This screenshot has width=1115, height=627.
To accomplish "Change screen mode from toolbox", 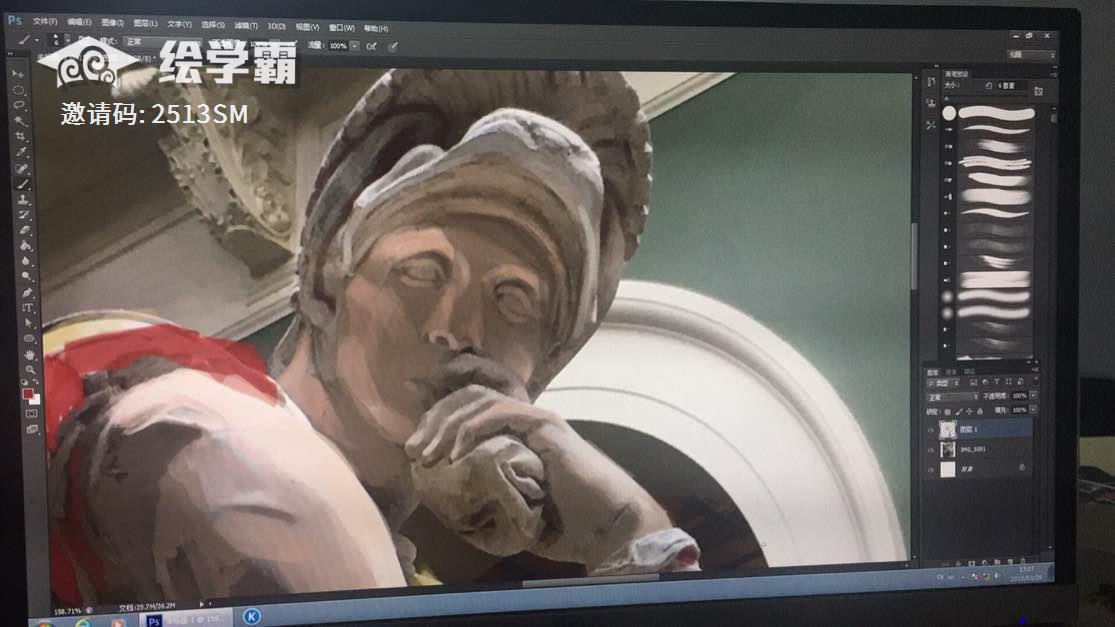I will [33, 429].
